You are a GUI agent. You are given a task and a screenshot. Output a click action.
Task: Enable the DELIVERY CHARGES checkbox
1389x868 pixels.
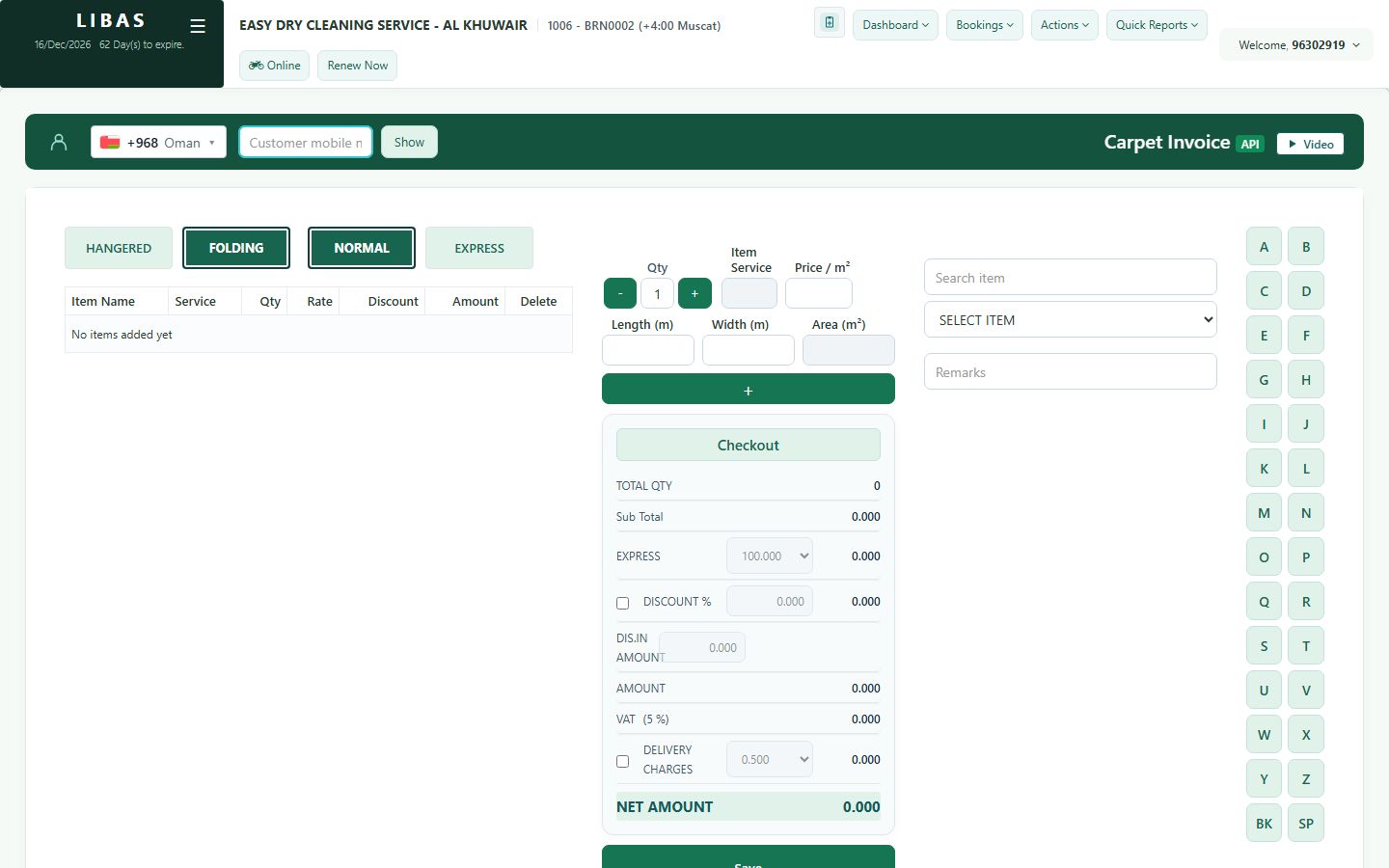623,761
